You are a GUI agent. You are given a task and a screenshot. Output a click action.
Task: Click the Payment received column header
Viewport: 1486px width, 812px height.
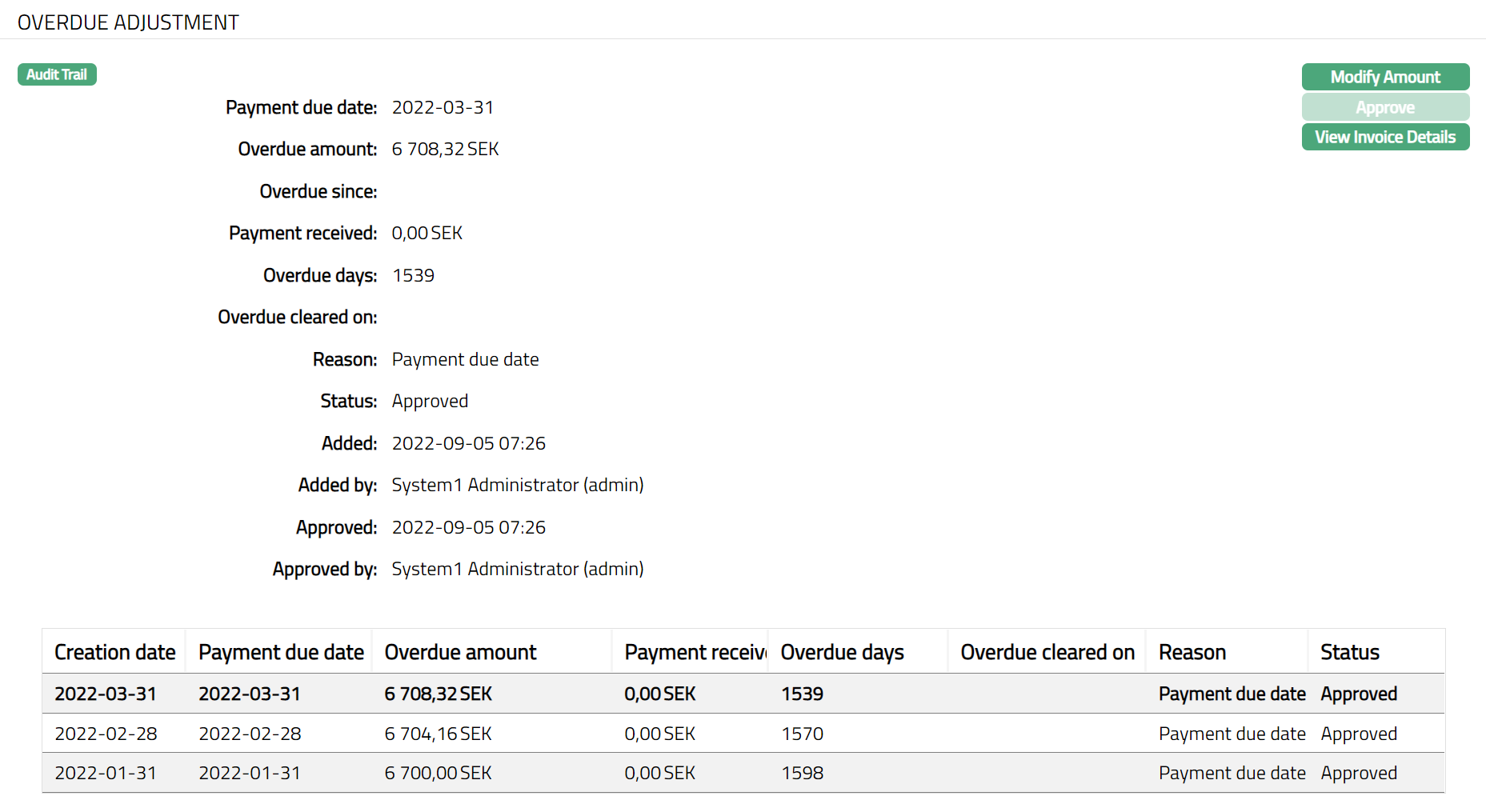693,652
